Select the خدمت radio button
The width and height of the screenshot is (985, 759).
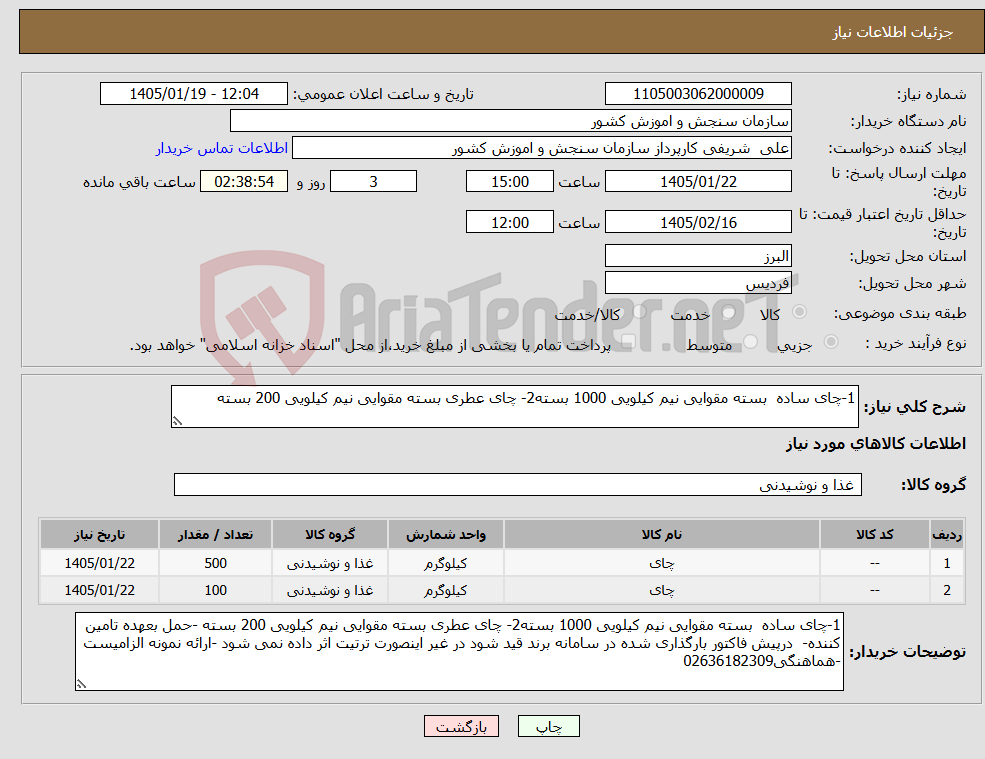(x=729, y=312)
